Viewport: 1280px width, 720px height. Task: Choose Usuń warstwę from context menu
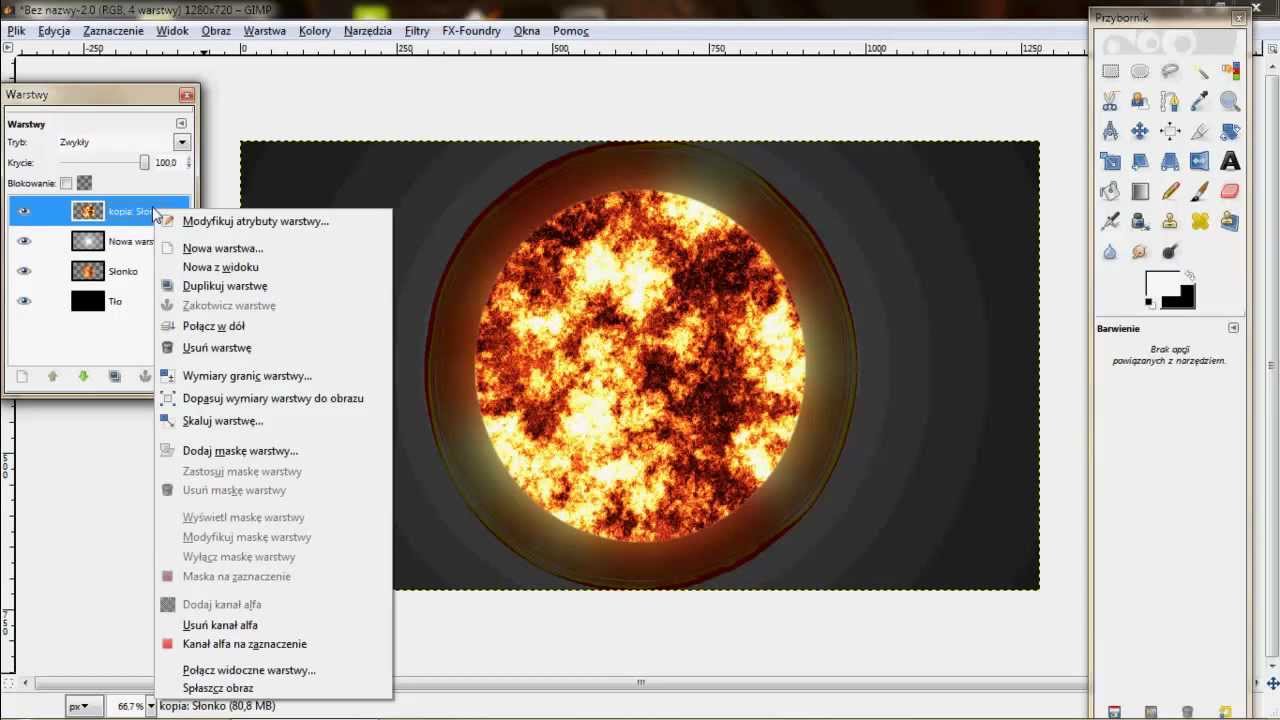click(x=216, y=348)
